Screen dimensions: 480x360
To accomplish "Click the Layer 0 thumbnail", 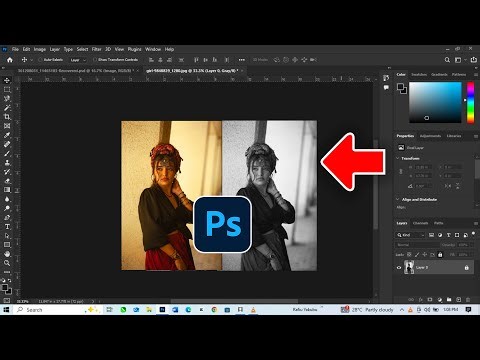I will coord(409,267).
